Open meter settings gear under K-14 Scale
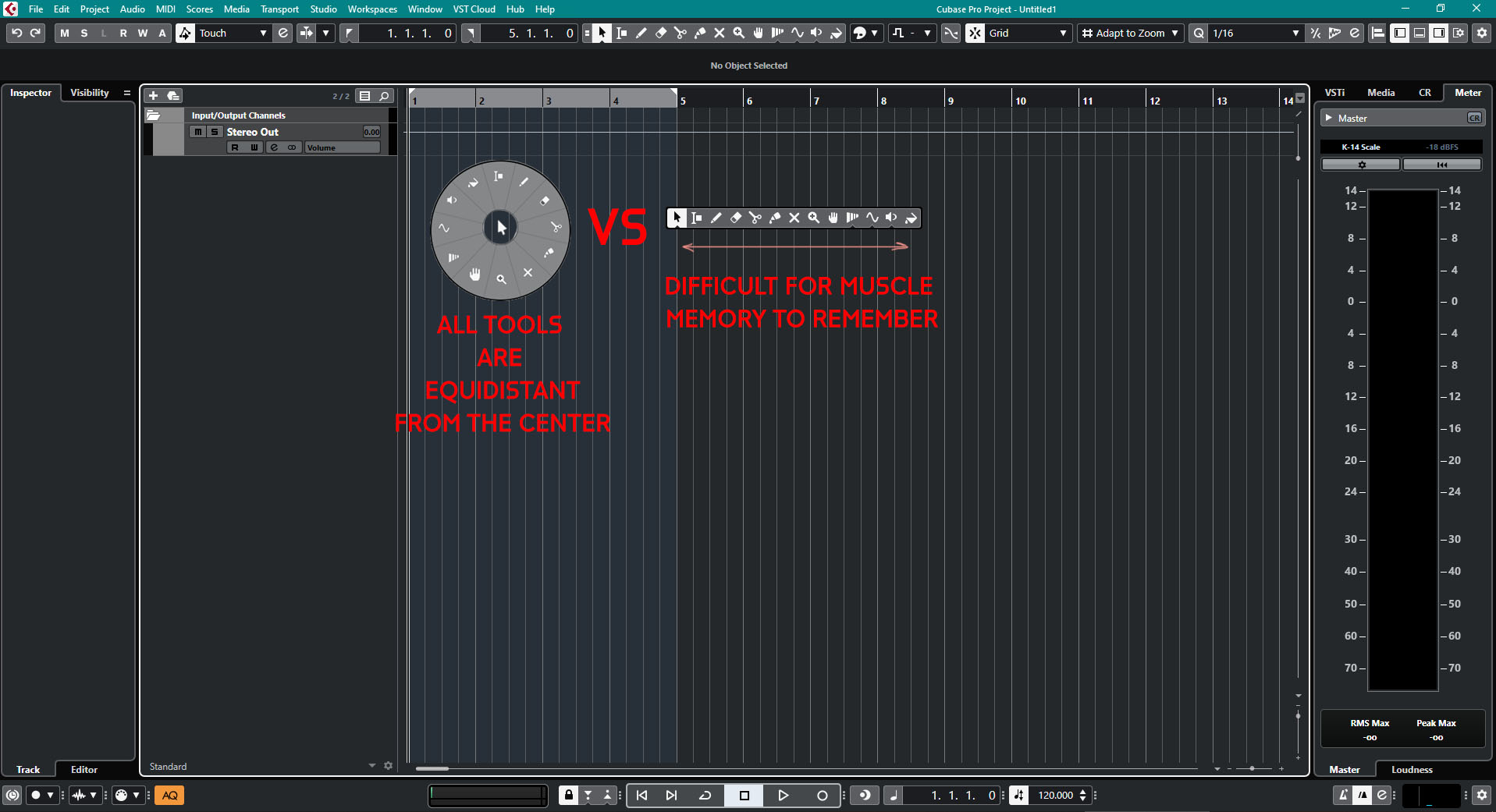 [1361, 165]
